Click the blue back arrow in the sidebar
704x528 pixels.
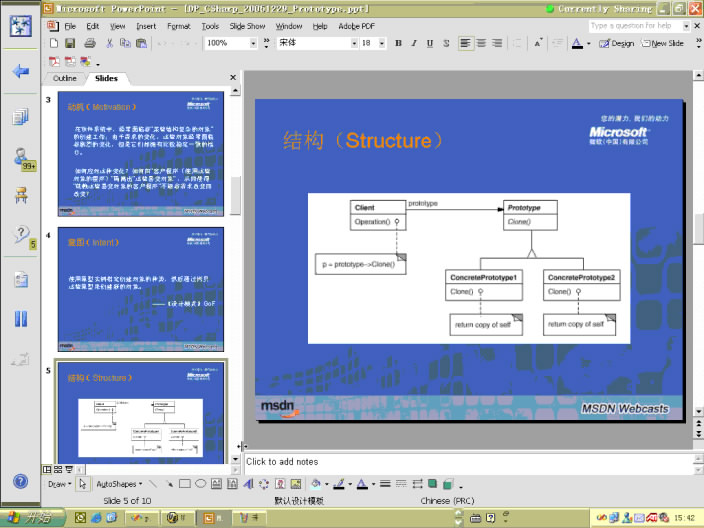pyautogui.click(x=20, y=72)
